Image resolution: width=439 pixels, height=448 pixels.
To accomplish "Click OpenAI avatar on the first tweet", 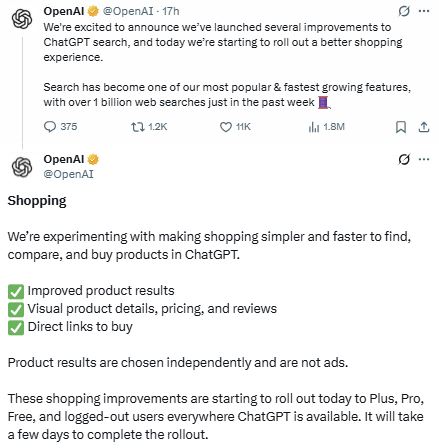I will pos(22,19).
